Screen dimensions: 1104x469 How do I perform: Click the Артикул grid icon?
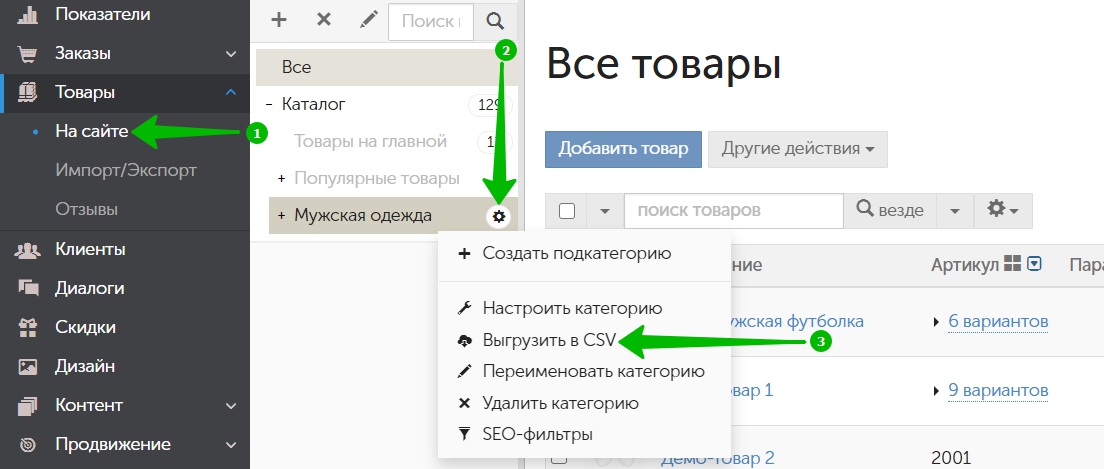click(1012, 263)
